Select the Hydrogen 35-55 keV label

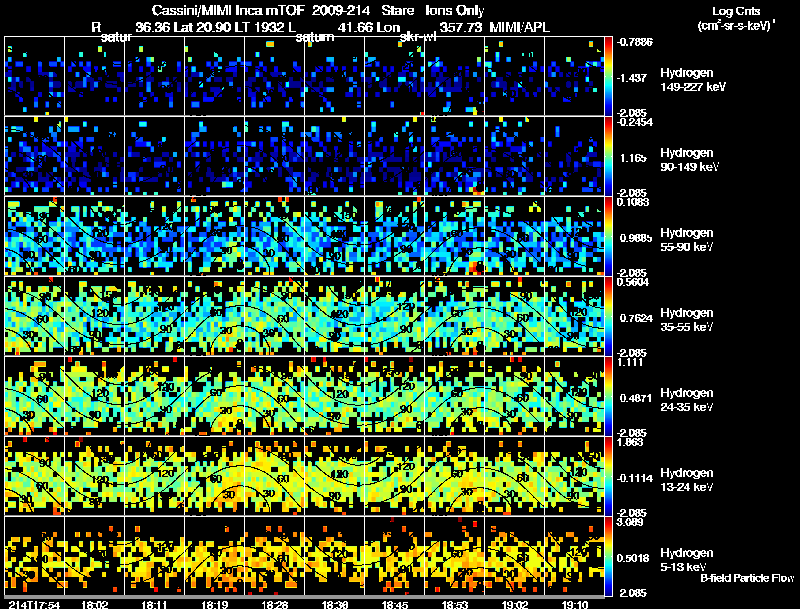point(687,320)
